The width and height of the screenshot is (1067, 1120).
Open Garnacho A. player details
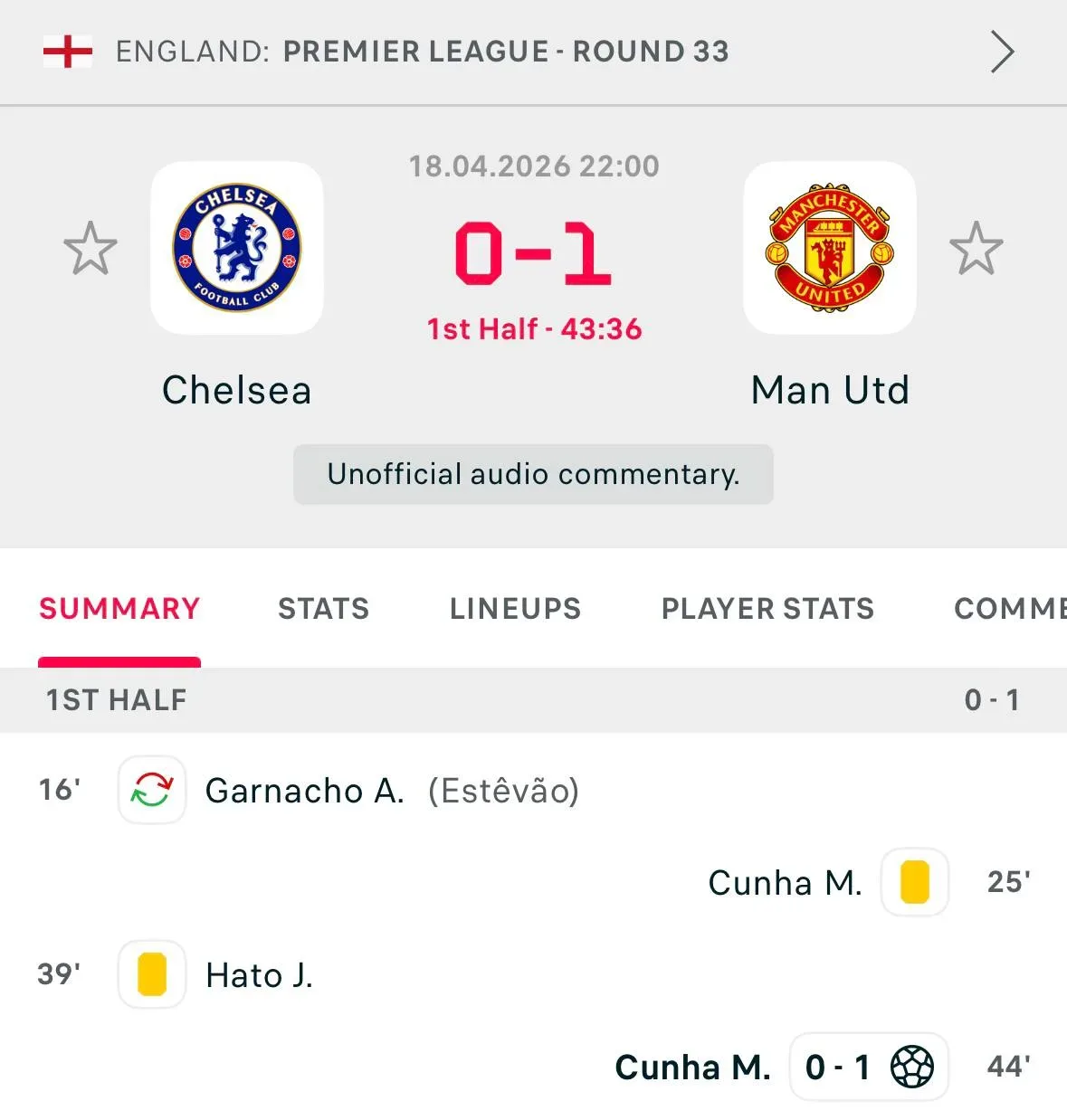tap(305, 791)
